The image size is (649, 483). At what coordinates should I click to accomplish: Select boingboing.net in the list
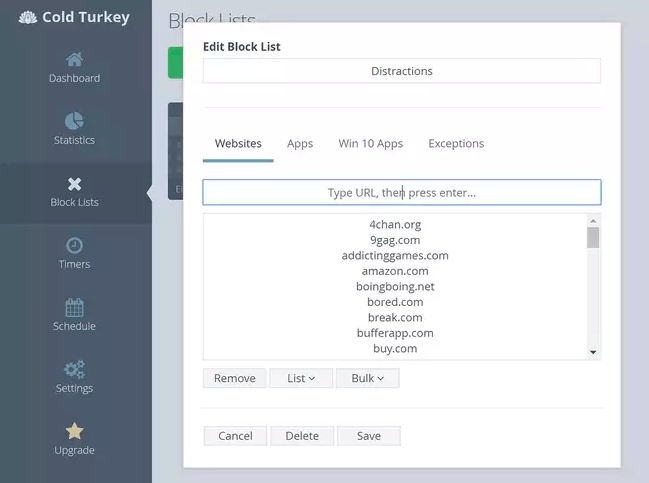point(395,286)
